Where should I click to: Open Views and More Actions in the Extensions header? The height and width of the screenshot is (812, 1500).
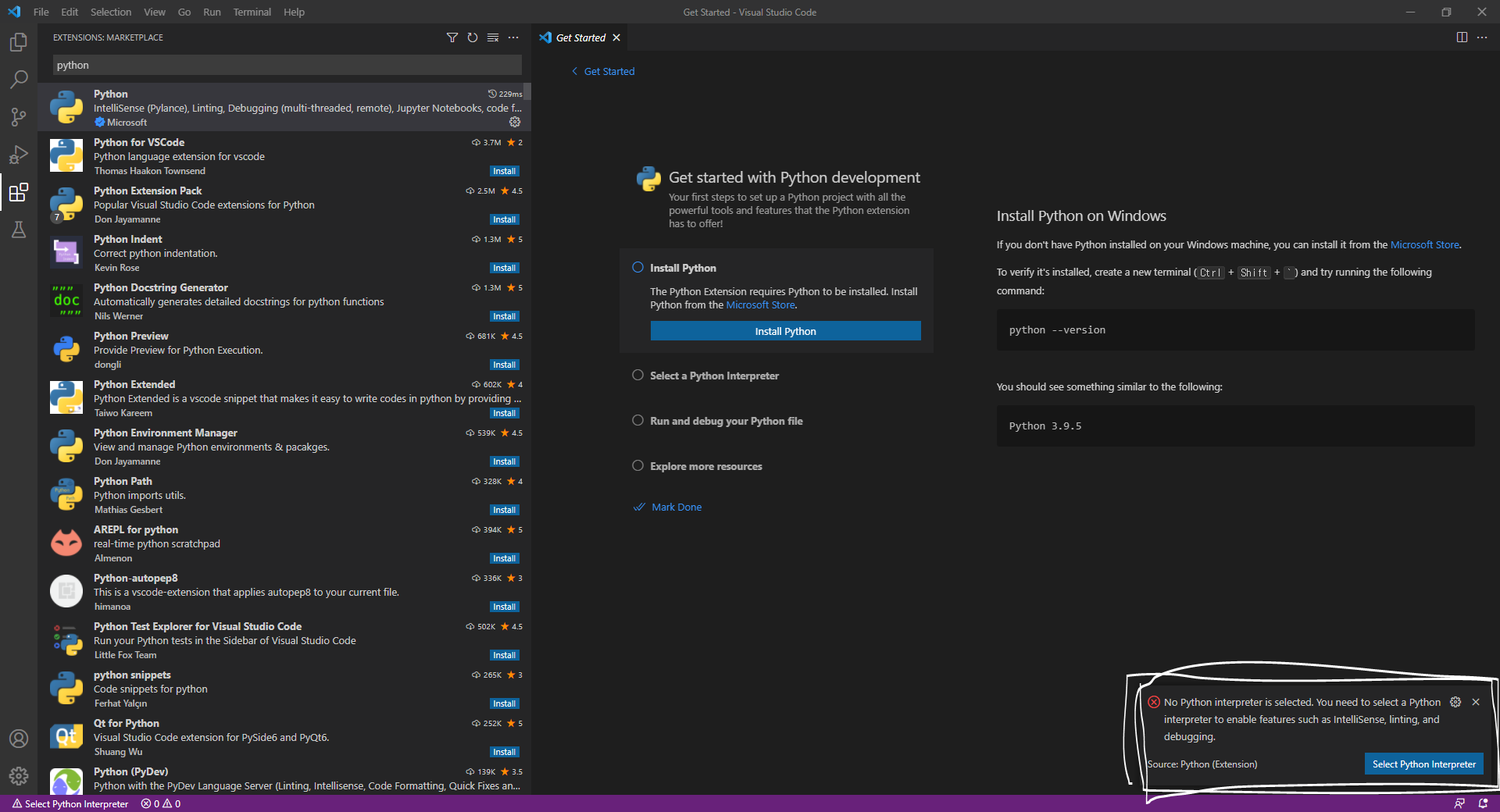pos(513,37)
